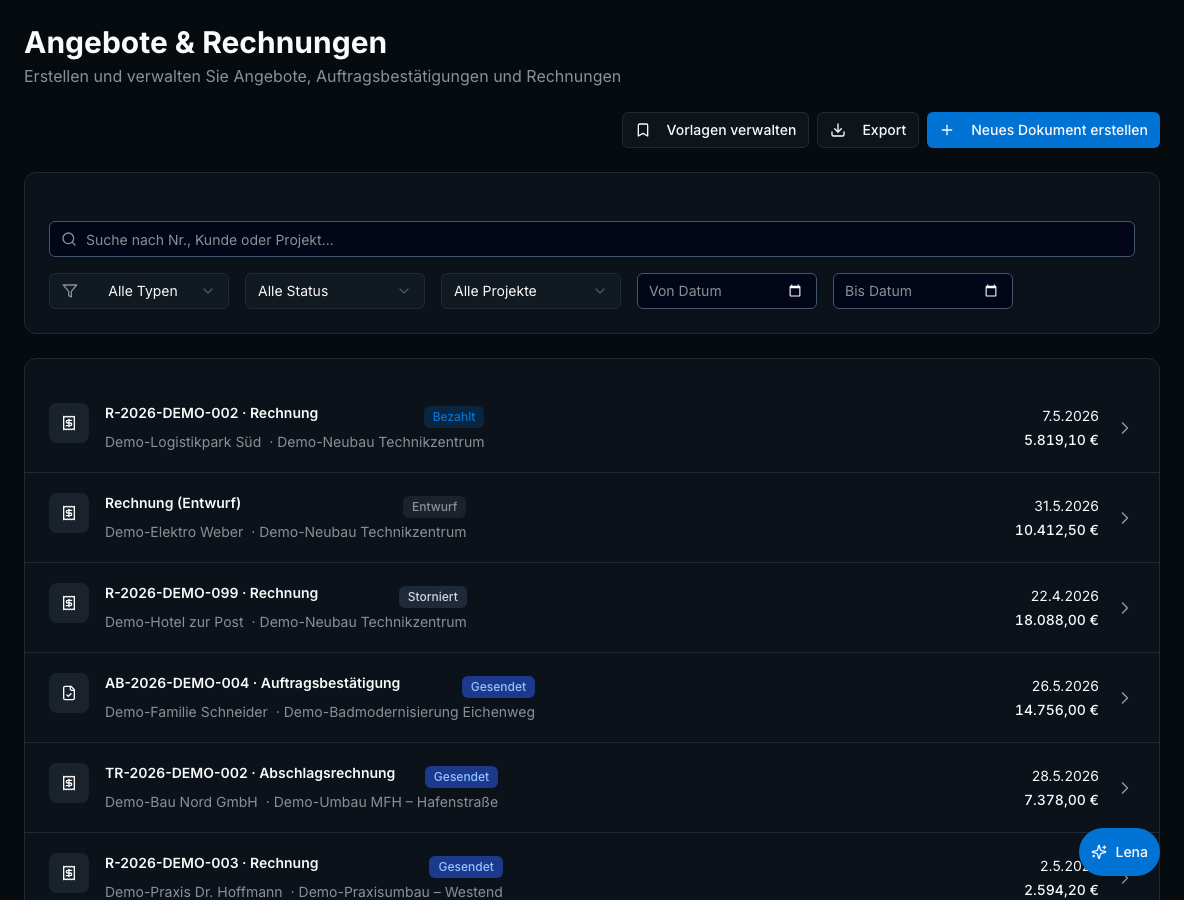Open TR-2026-DEMO-002 via its chevron arrow
1184x900 pixels.
point(1124,788)
